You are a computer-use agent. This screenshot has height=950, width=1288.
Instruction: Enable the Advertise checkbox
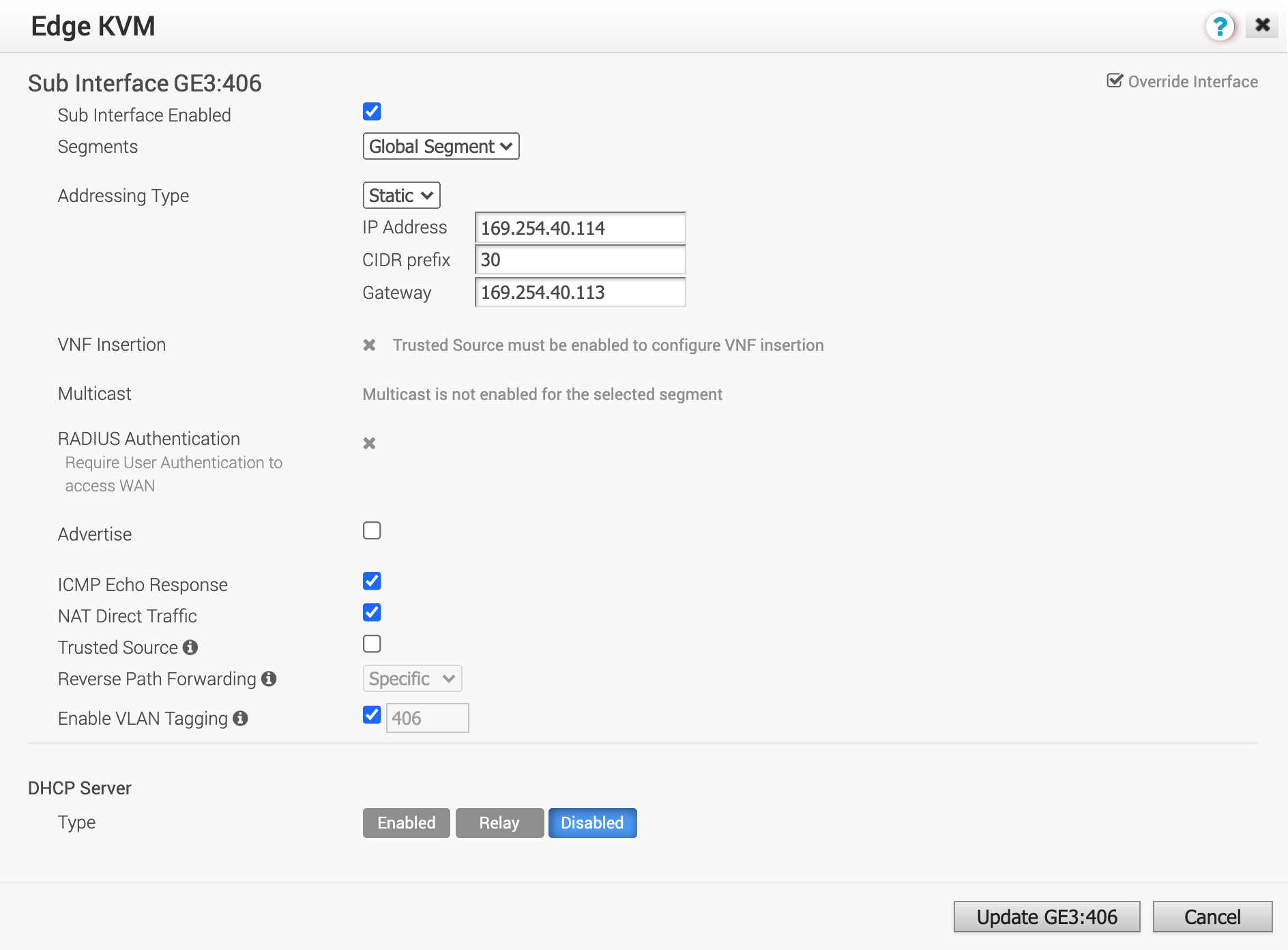point(372,530)
